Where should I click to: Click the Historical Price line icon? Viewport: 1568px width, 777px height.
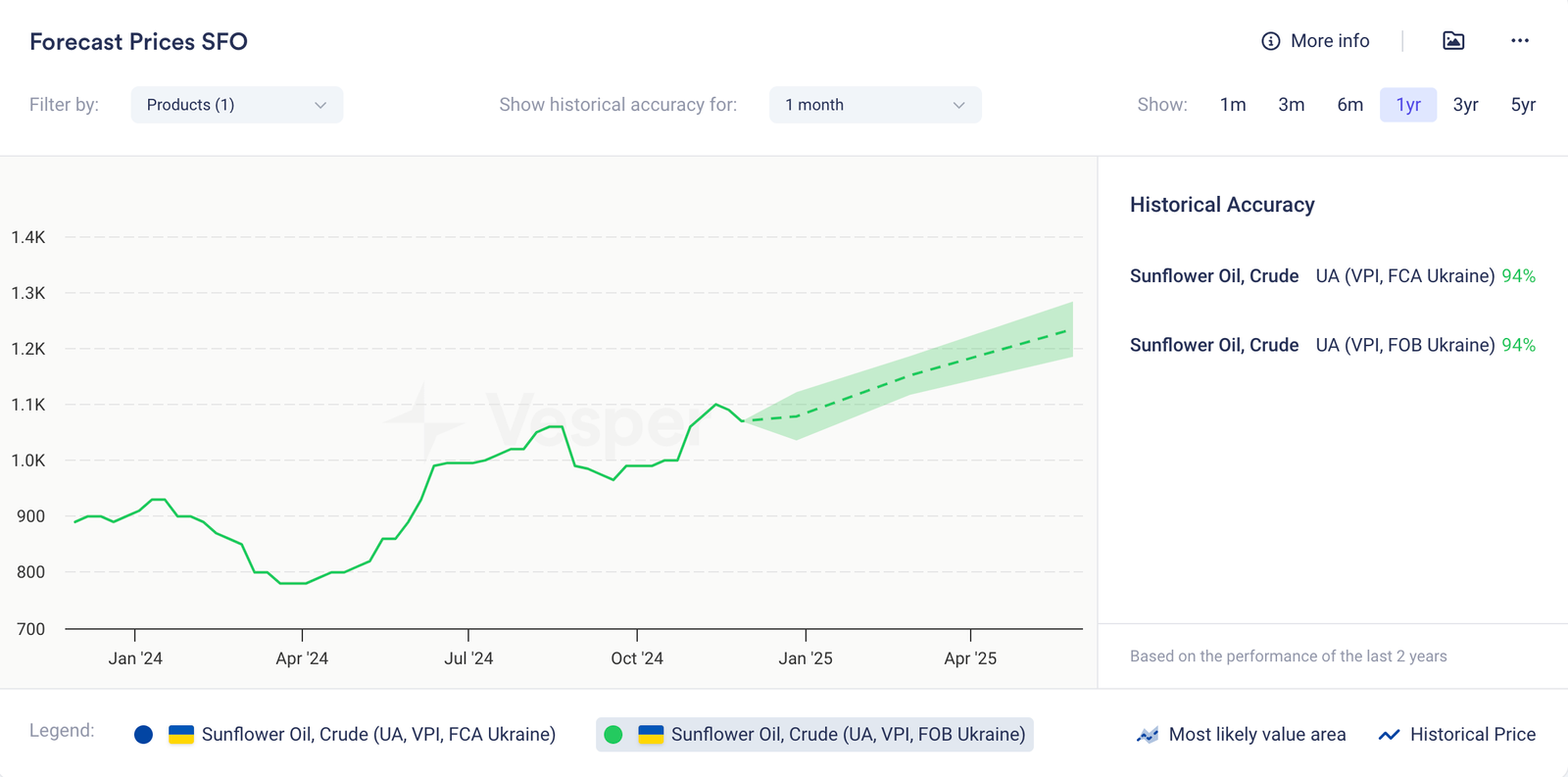tap(1389, 735)
